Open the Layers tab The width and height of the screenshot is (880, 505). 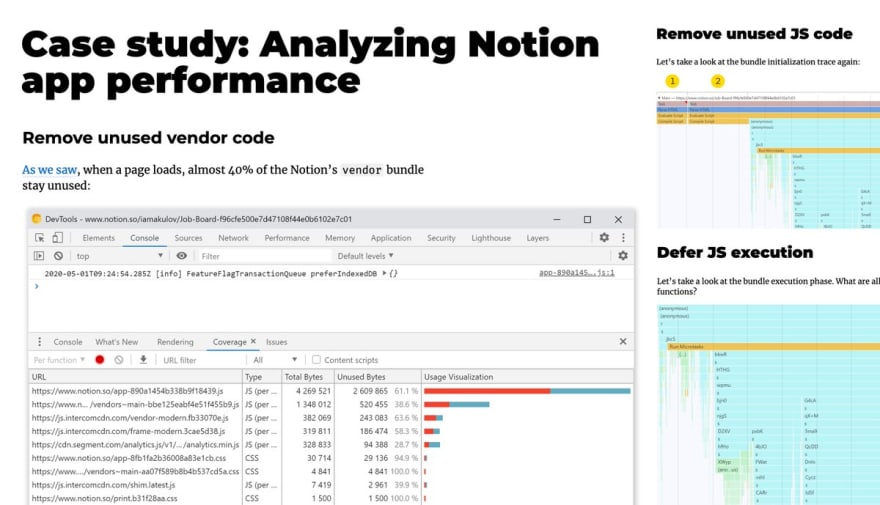[x=538, y=238]
